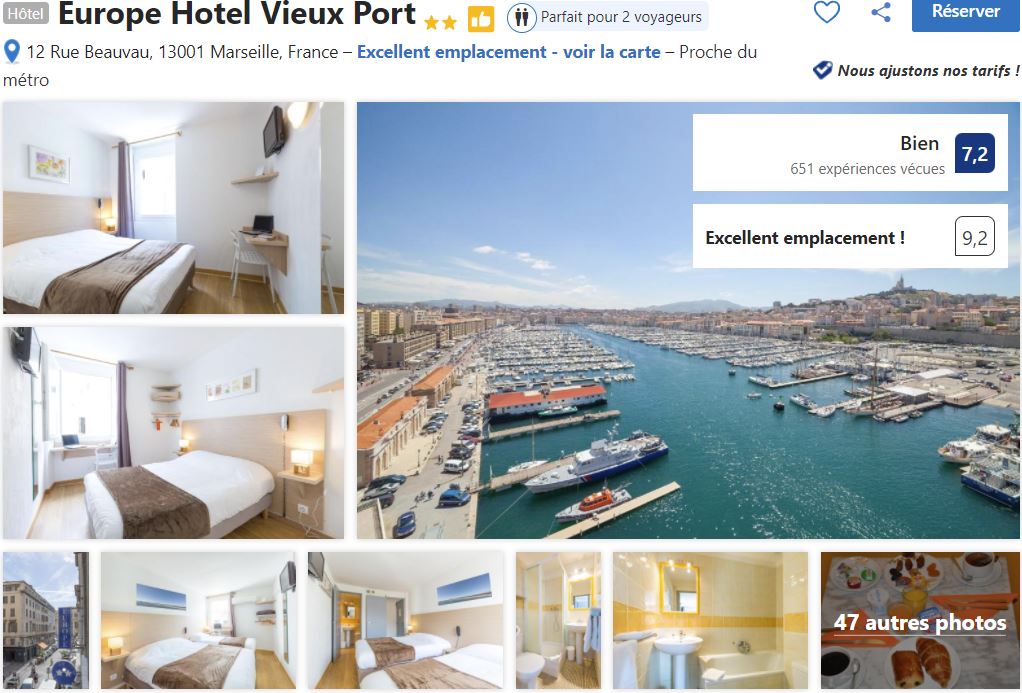Click the map pin location icon
The image size is (1022, 693).
click(12, 52)
